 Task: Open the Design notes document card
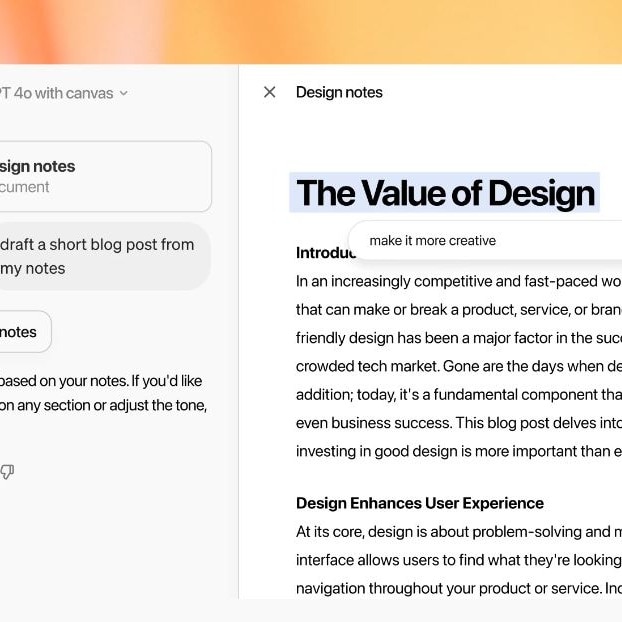point(106,176)
